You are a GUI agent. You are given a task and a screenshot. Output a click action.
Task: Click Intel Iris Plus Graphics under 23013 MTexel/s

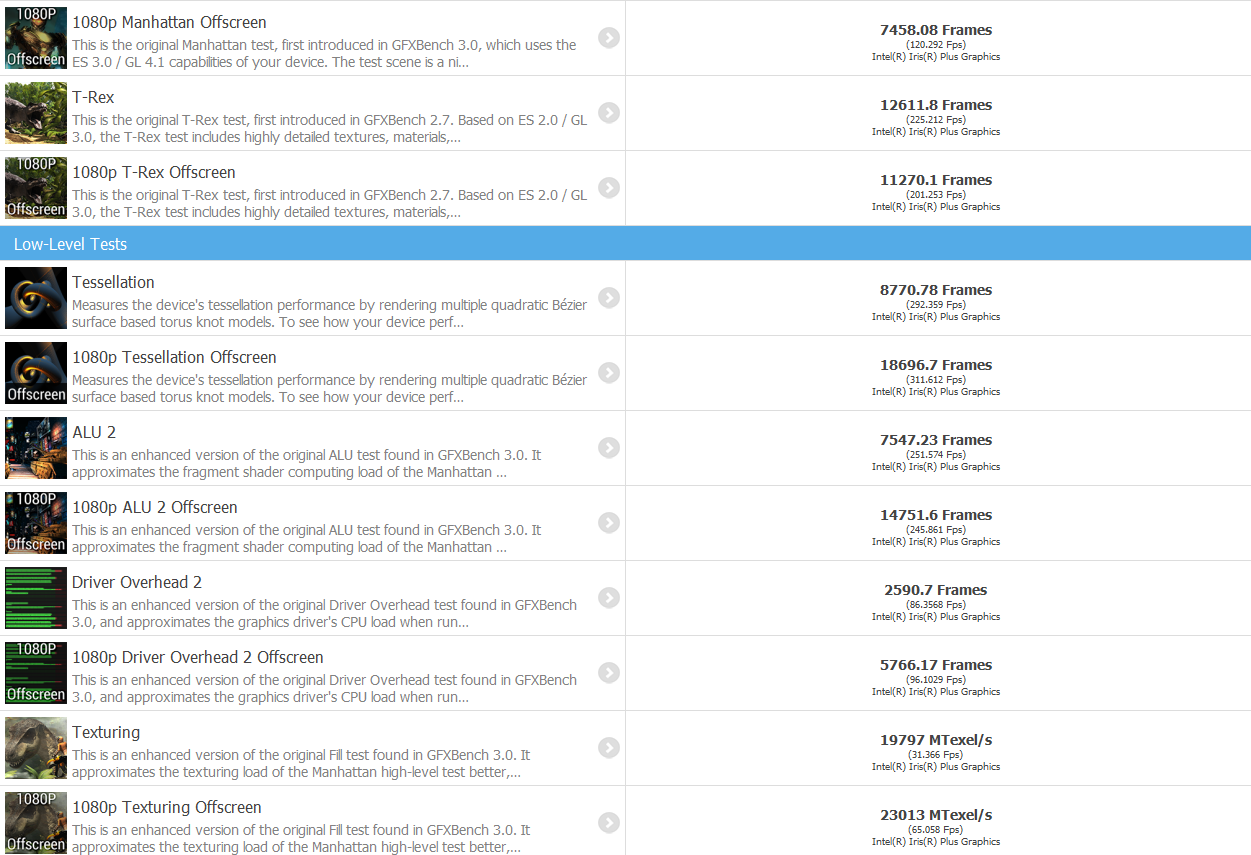click(x=936, y=842)
